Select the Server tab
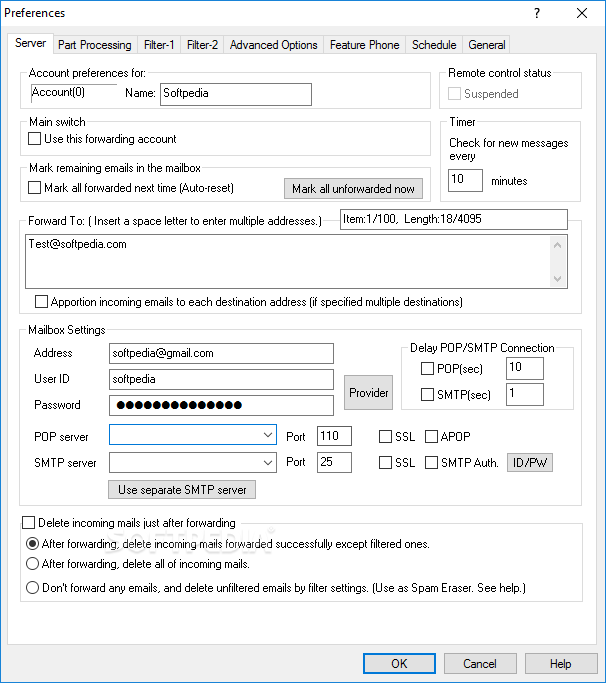606x683 pixels. 30,43
